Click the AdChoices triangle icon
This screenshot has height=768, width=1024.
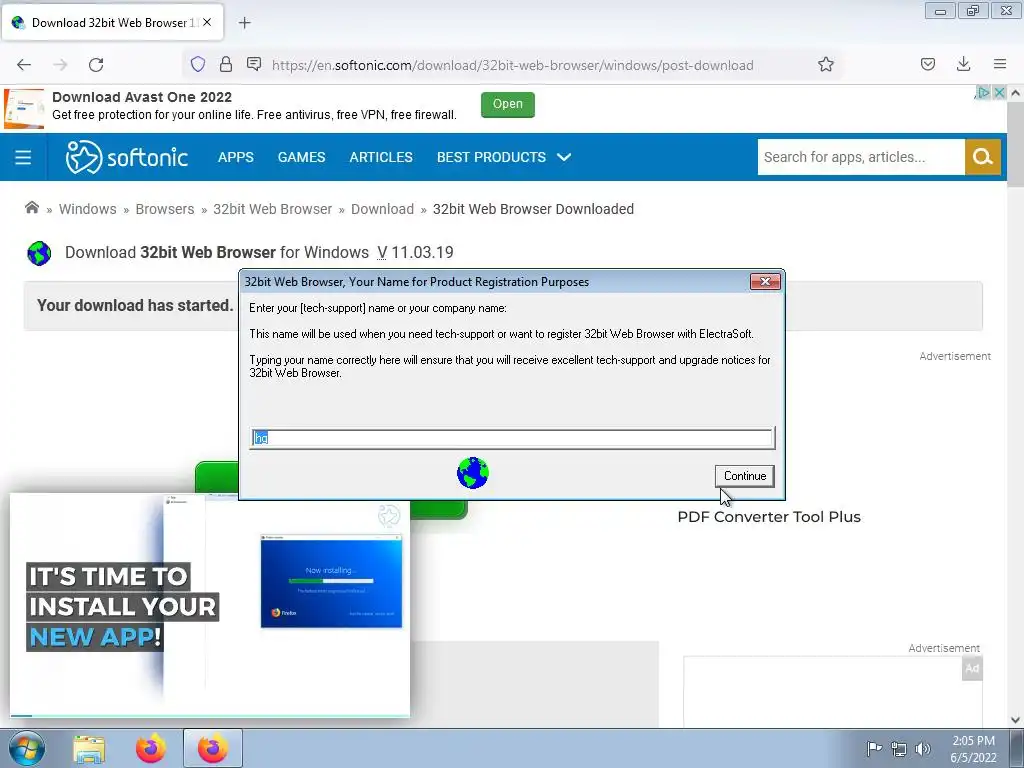pyautogui.click(x=984, y=93)
